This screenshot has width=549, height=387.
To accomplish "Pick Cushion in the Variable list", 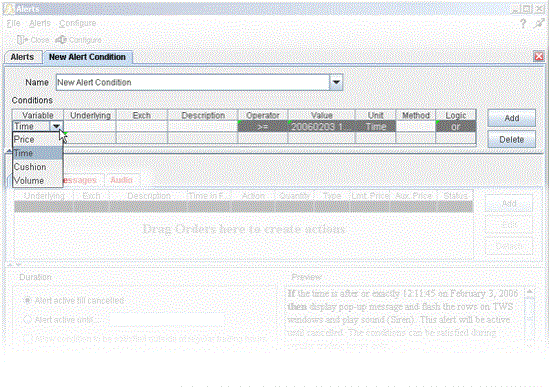I will pyautogui.click(x=37, y=167).
